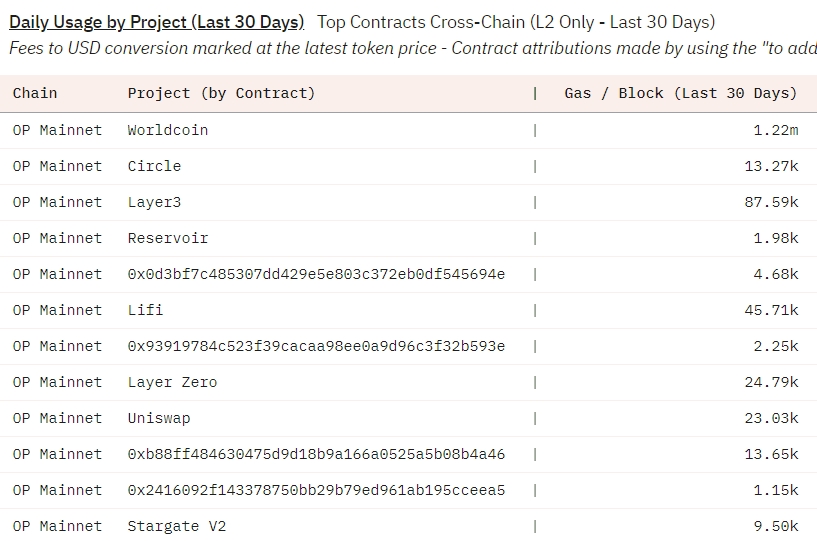Click contract address starting 0x93919784
817x541 pixels.
[x=316, y=346]
